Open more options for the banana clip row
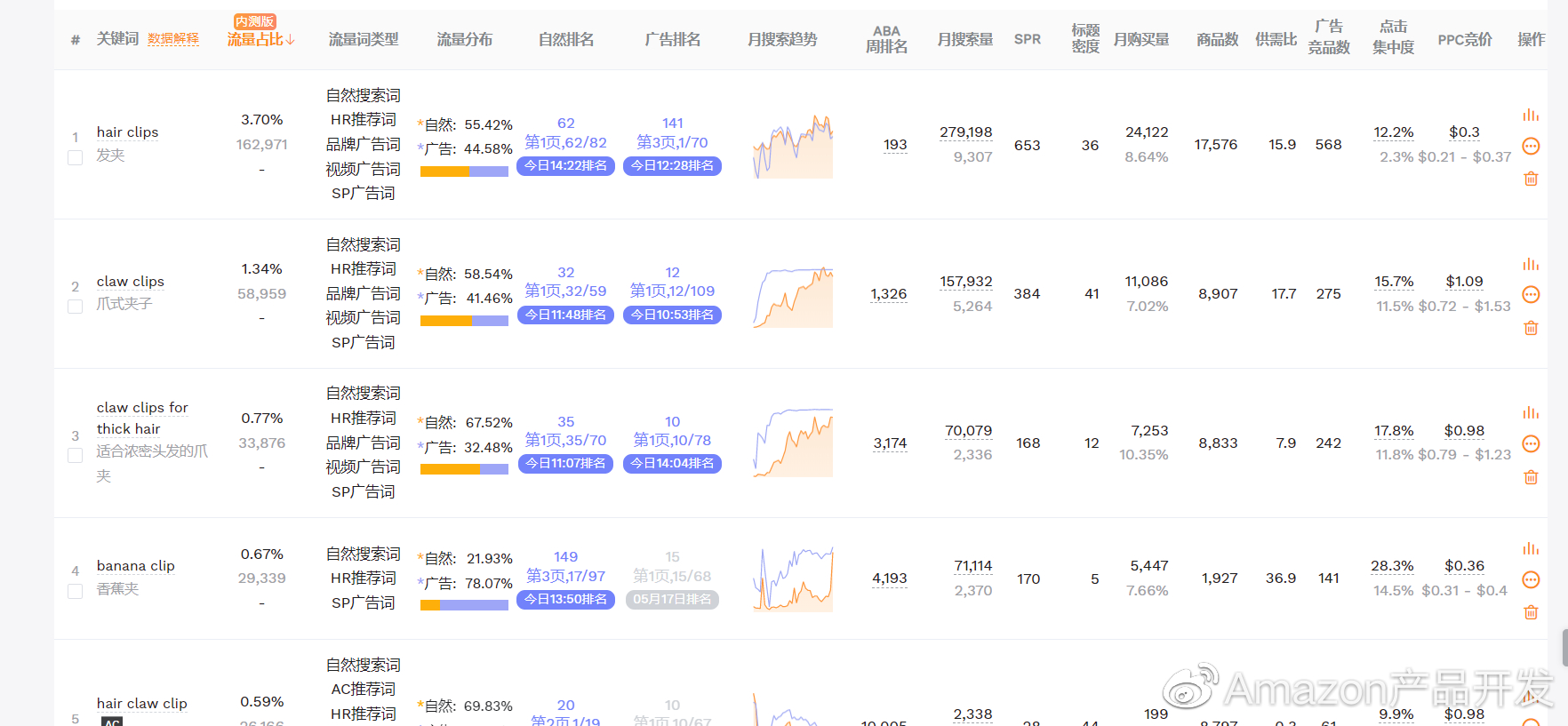1568x726 pixels. tap(1530, 579)
